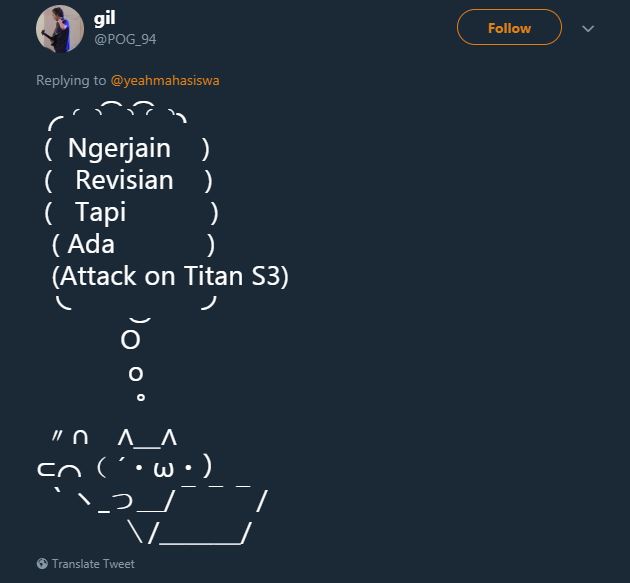
Task: Click the word Ngerjain in the tweet
Action: (x=119, y=149)
